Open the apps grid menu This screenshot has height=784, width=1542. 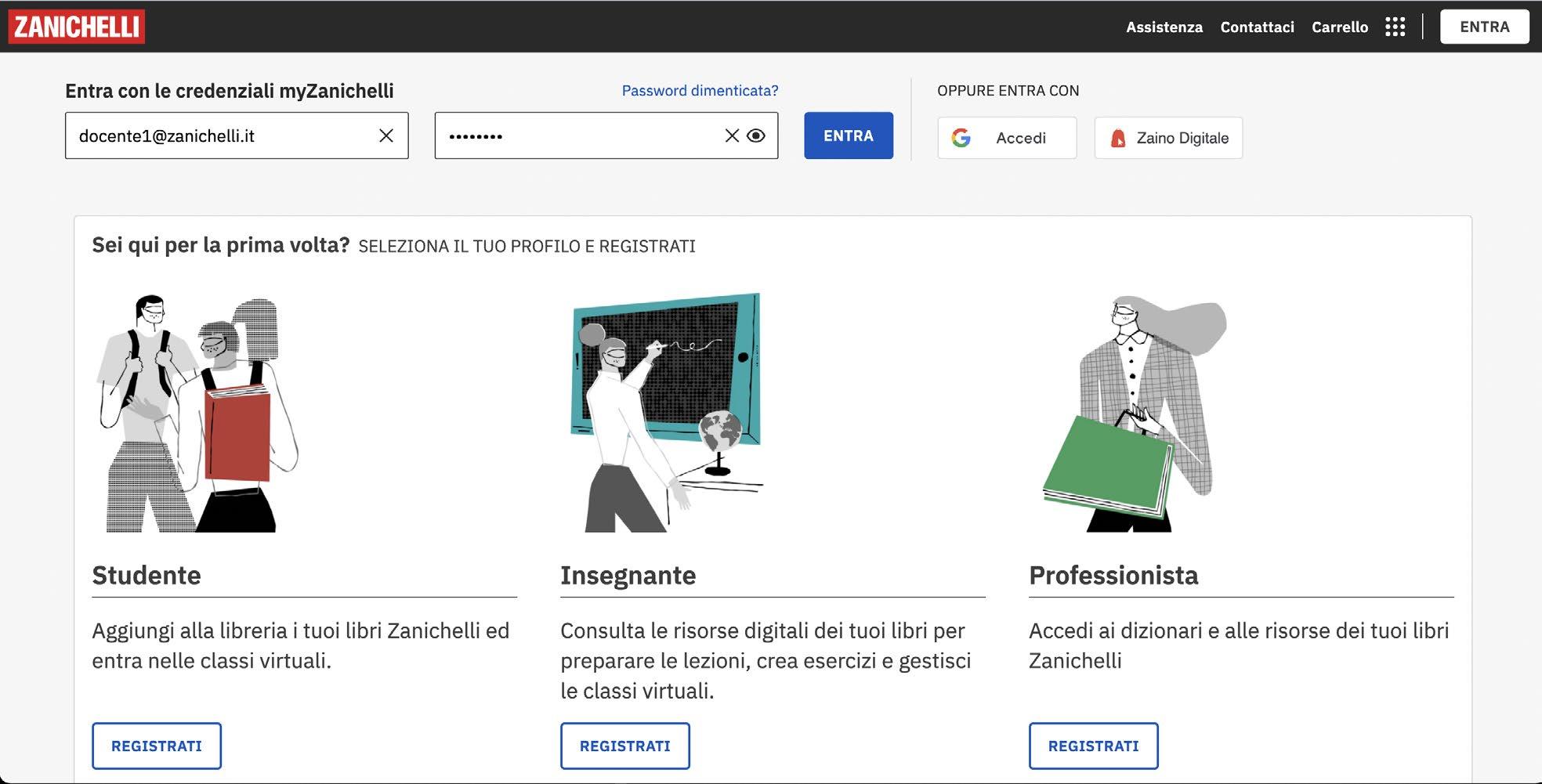(1395, 27)
